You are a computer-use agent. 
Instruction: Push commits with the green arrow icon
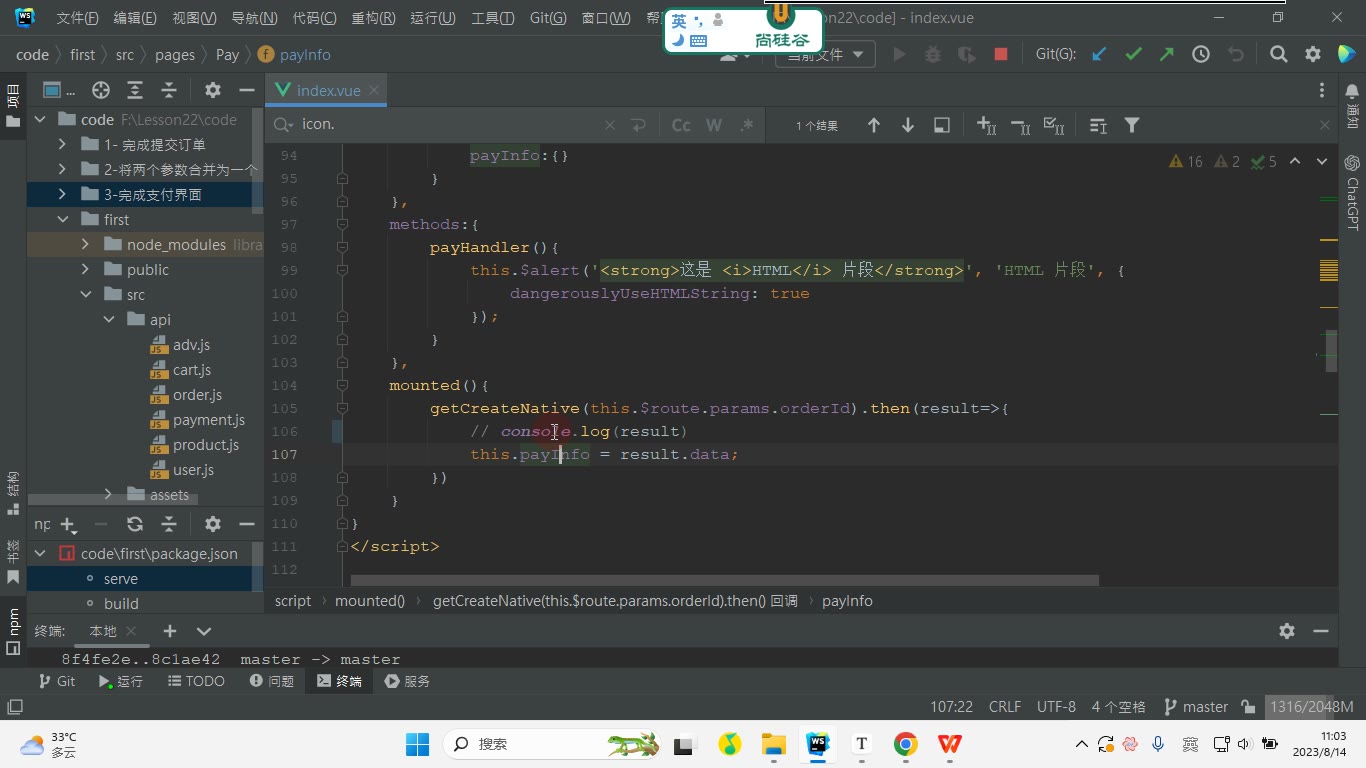(x=1167, y=55)
